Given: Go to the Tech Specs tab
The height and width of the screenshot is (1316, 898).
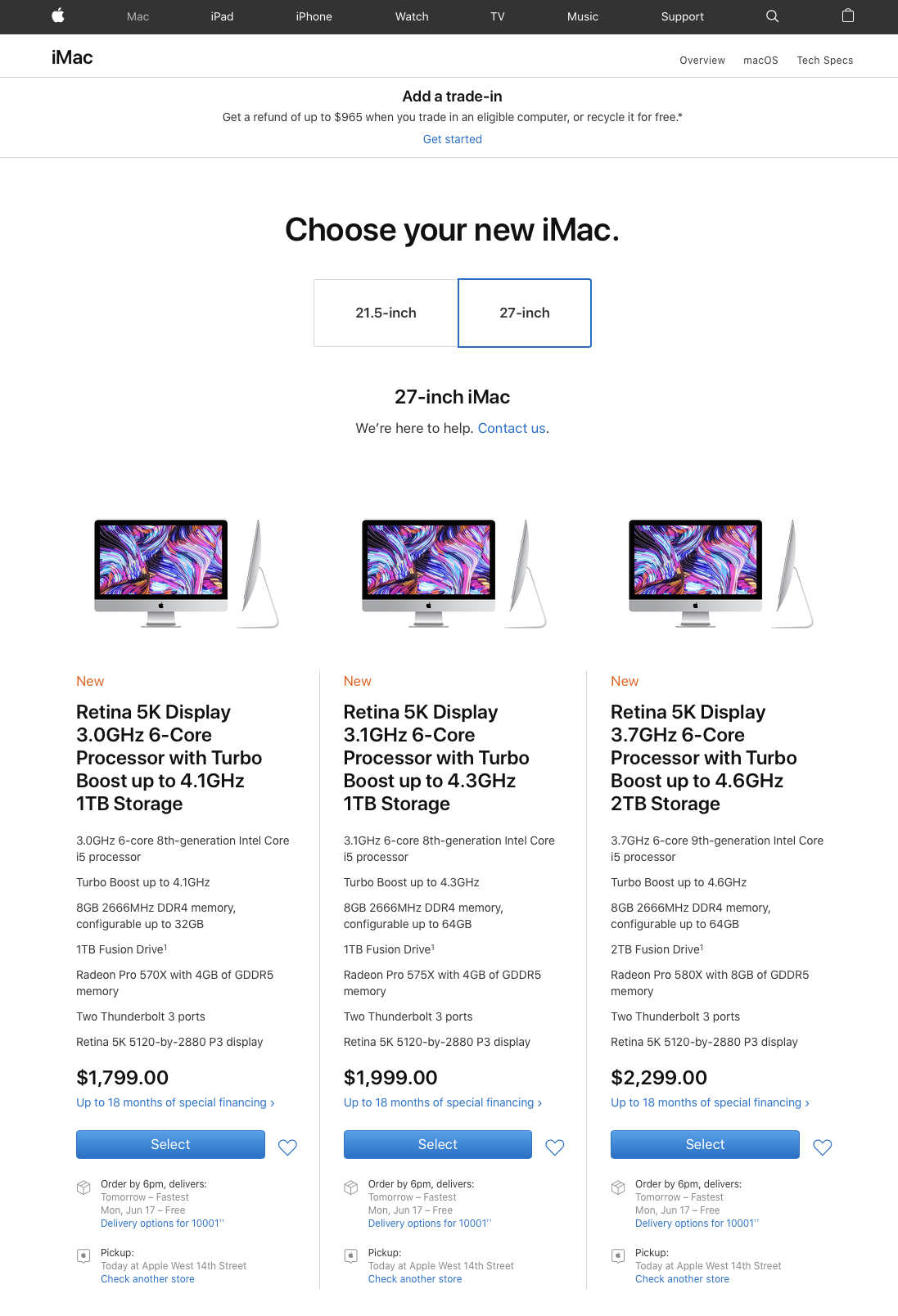Looking at the screenshot, I should [824, 61].
